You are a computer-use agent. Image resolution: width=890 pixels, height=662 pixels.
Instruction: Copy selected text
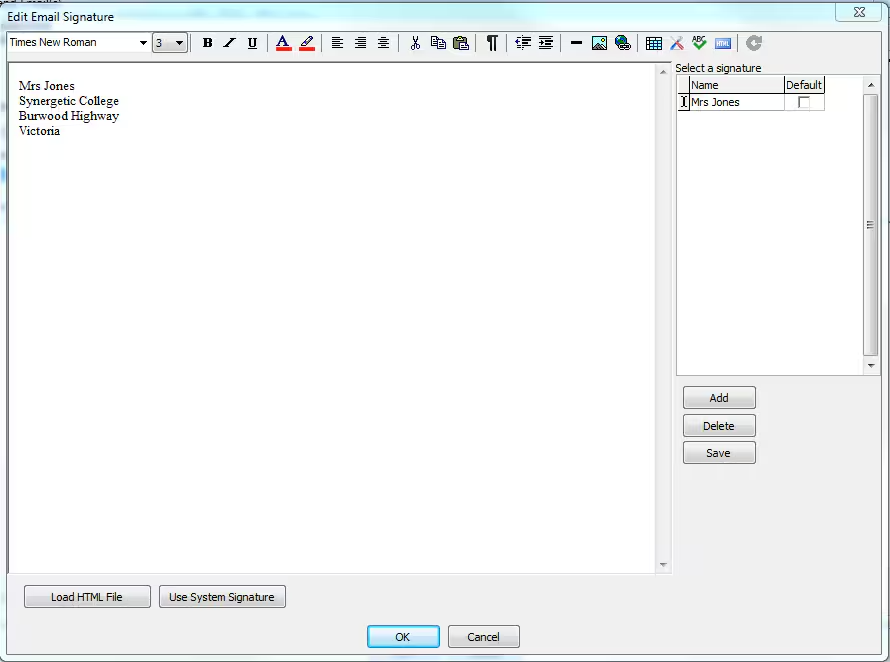(438, 43)
